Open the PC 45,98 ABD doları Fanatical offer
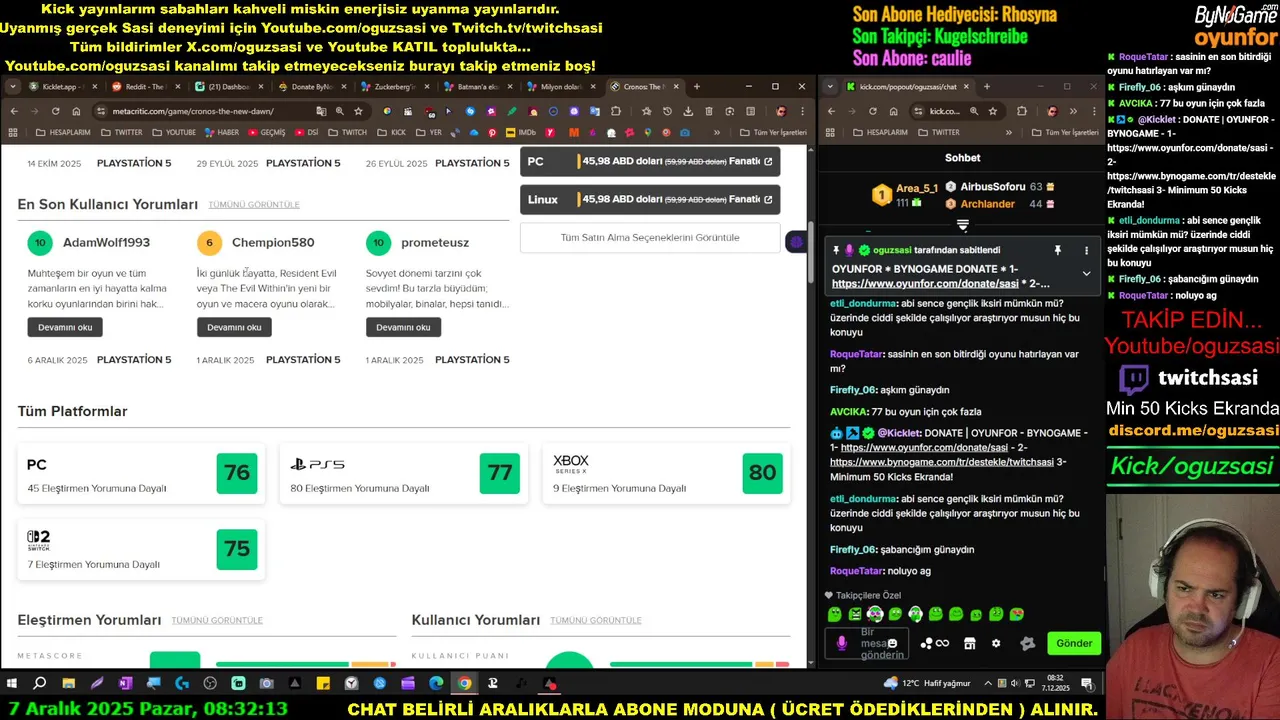Screen dimensions: 1280x720 tap(650, 161)
